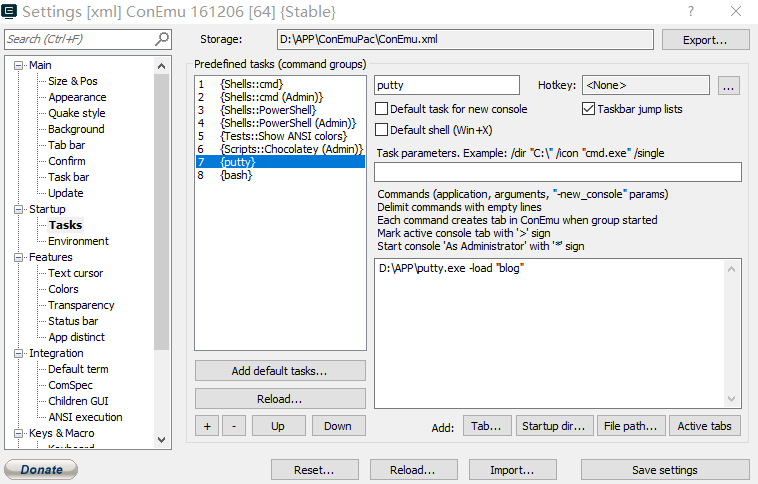Select task 2 {Shells::cmd (Admin)}

280,97
